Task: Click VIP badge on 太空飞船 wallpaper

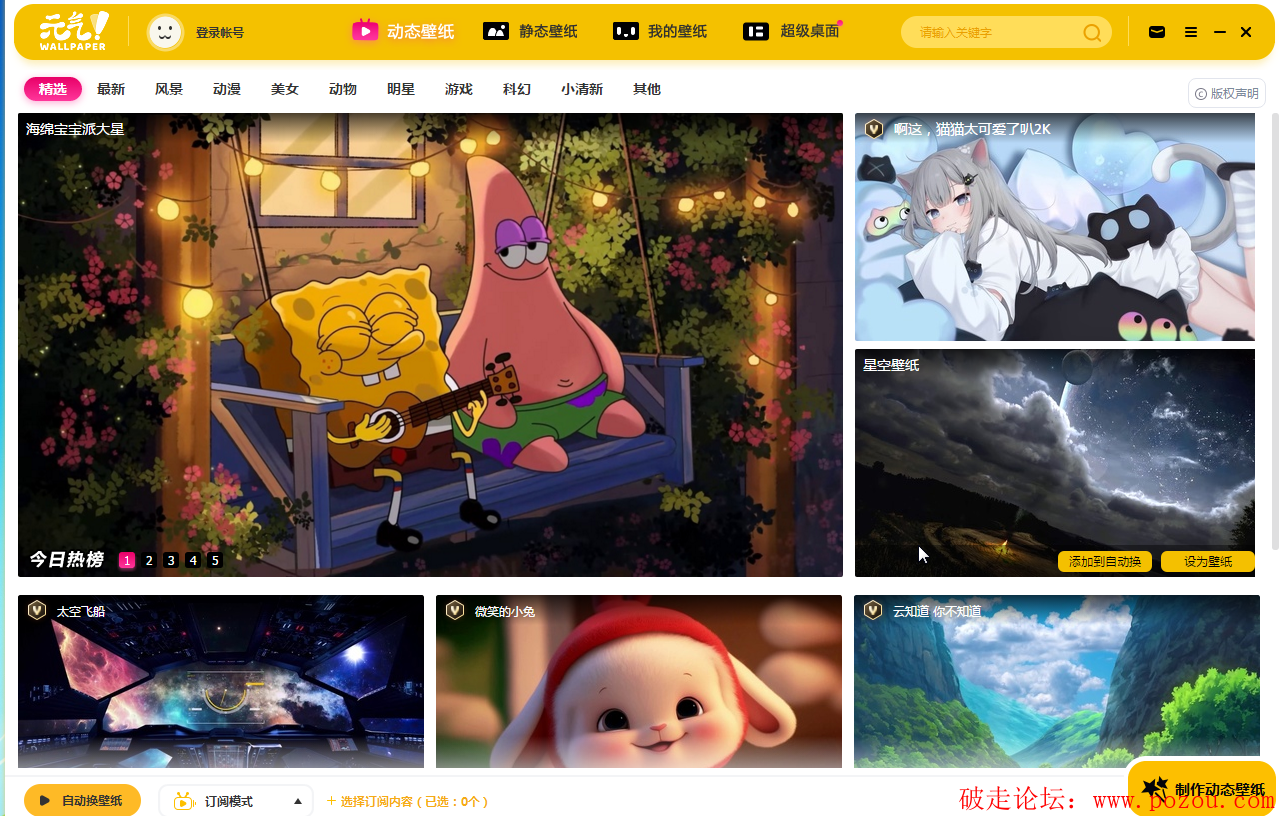Action: pyautogui.click(x=37, y=611)
